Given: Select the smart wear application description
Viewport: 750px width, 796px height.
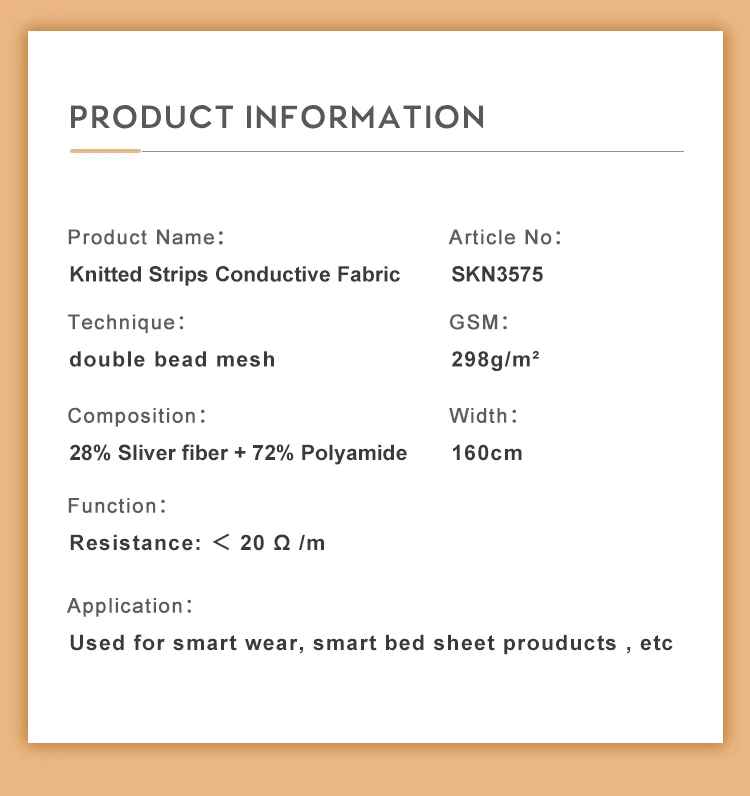Looking at the screenshot, I should coord(371,643).
